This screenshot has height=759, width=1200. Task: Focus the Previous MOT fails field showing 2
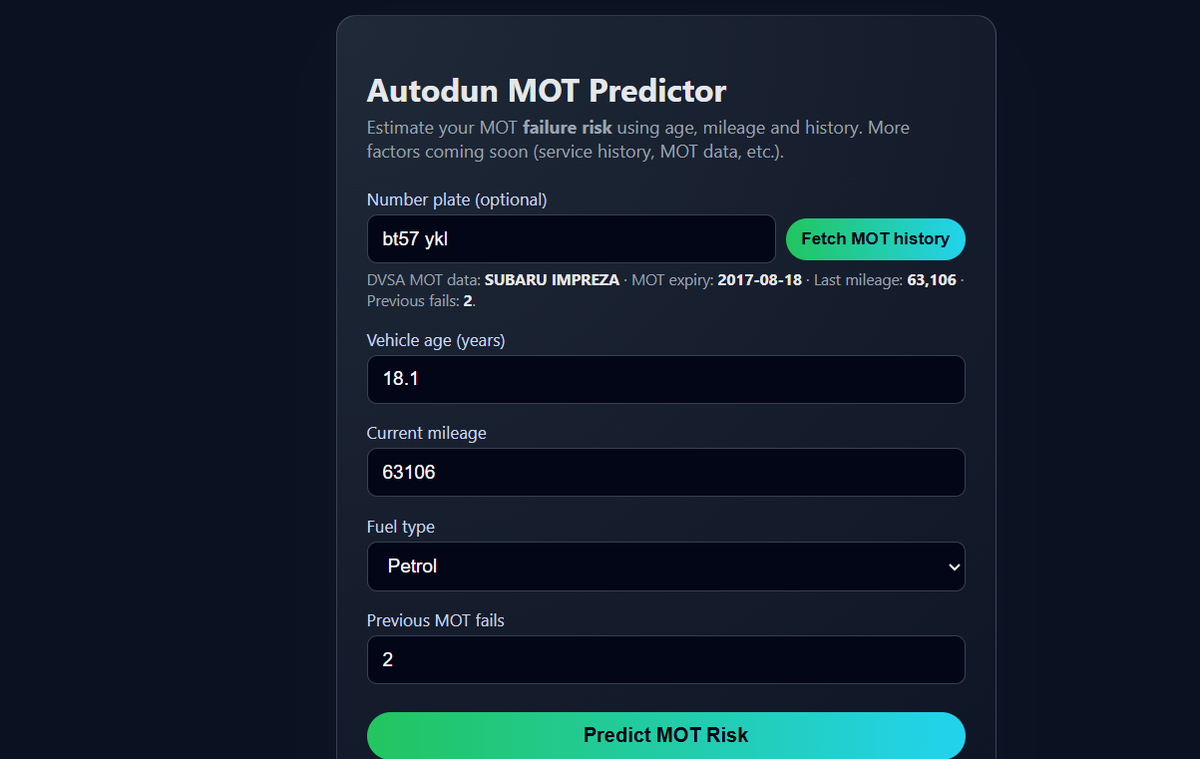click(666, 659)
